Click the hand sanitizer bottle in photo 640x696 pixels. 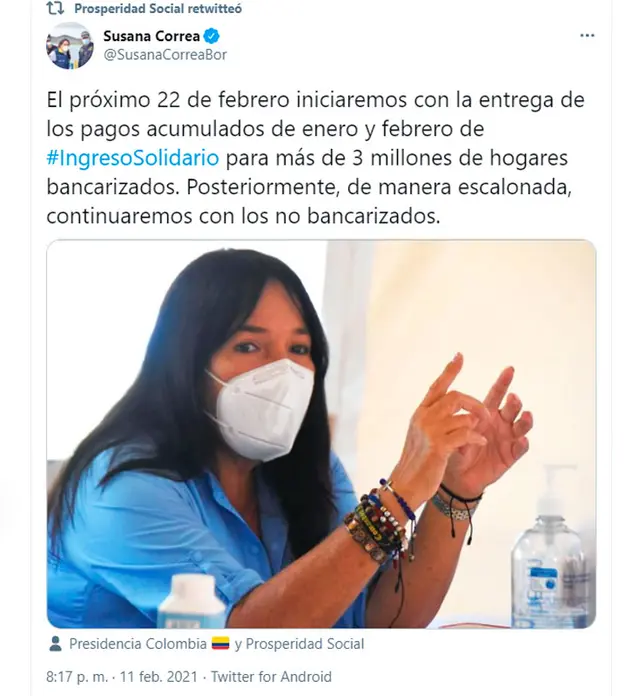point(551,546)
